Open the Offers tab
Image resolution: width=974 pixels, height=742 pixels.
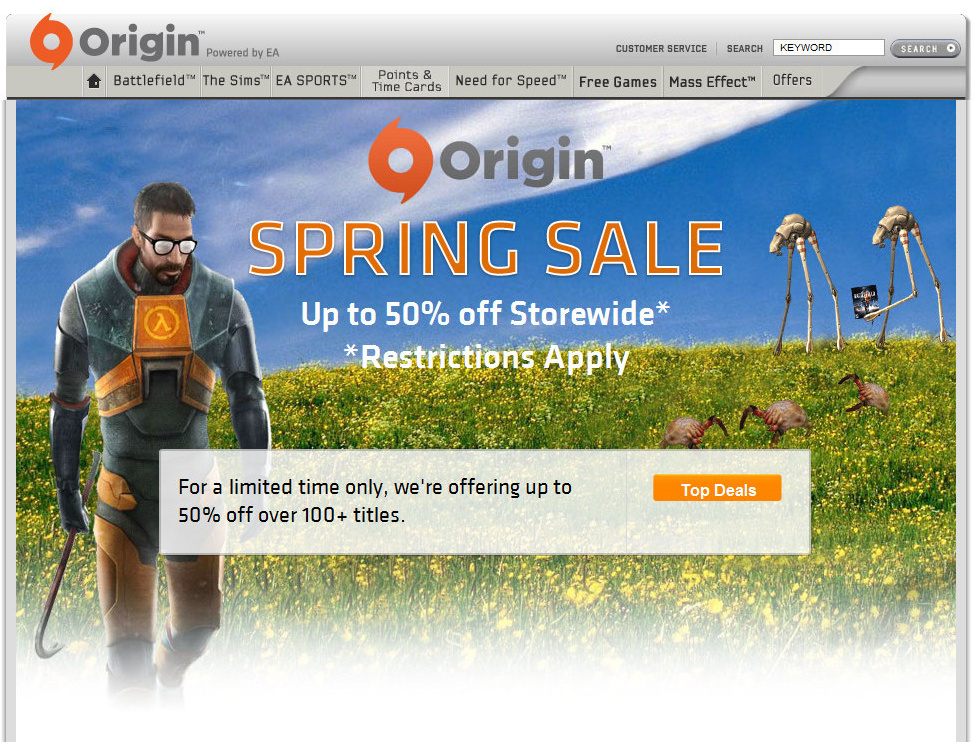(x=792, y=80)
